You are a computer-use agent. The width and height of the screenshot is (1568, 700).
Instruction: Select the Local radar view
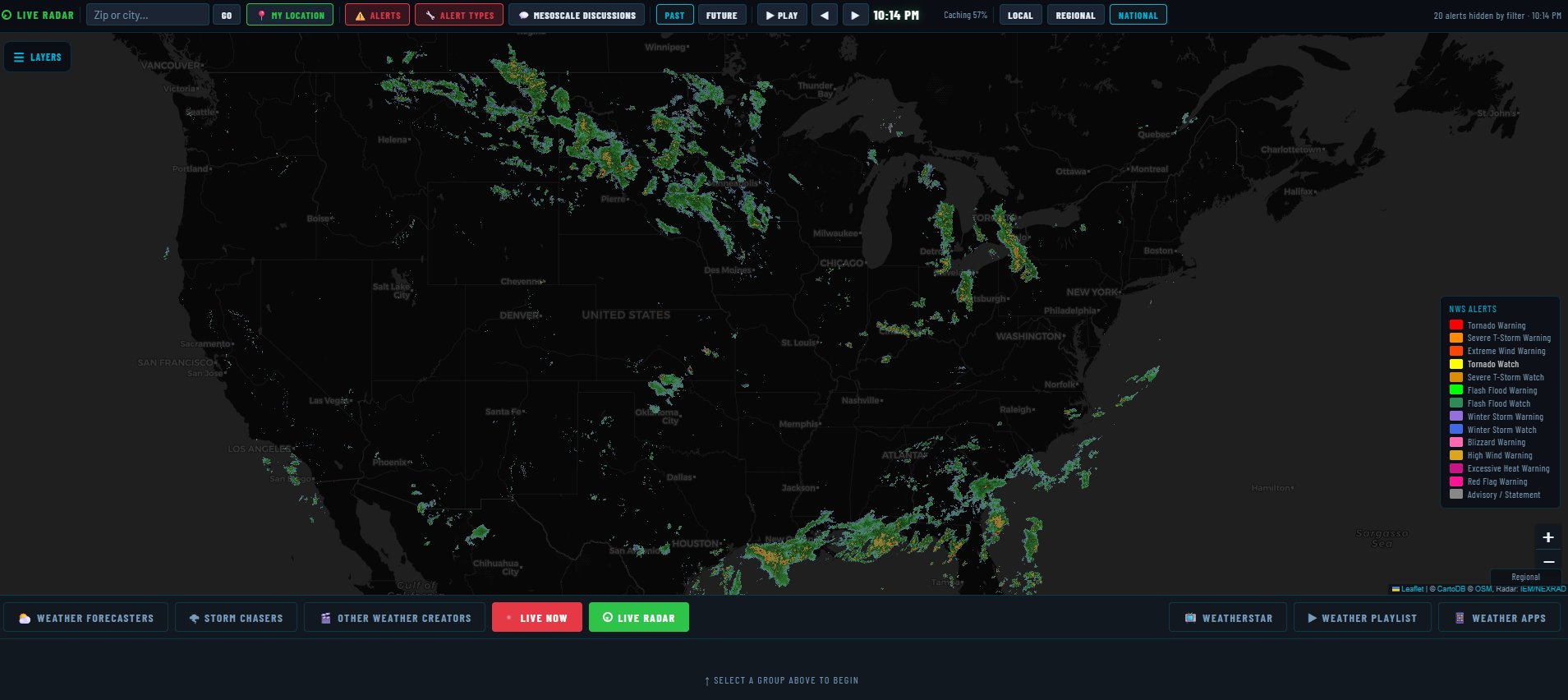[1020, 15]
